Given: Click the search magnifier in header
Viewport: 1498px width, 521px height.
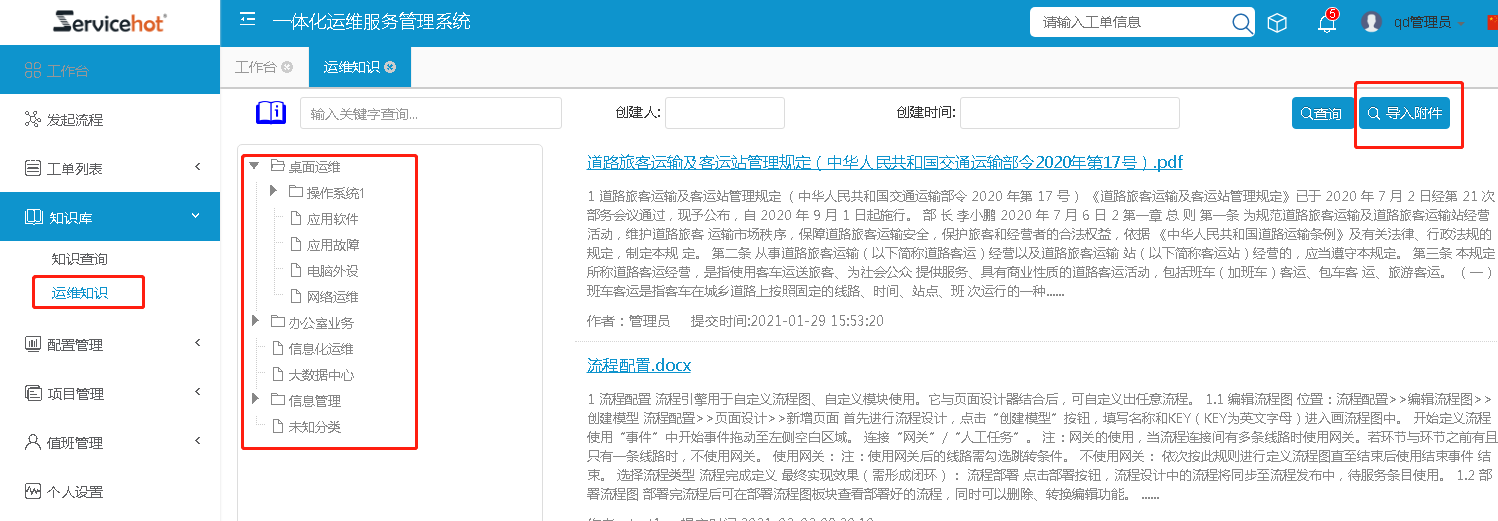Looking at the screenshot, I should [1241, 23].
